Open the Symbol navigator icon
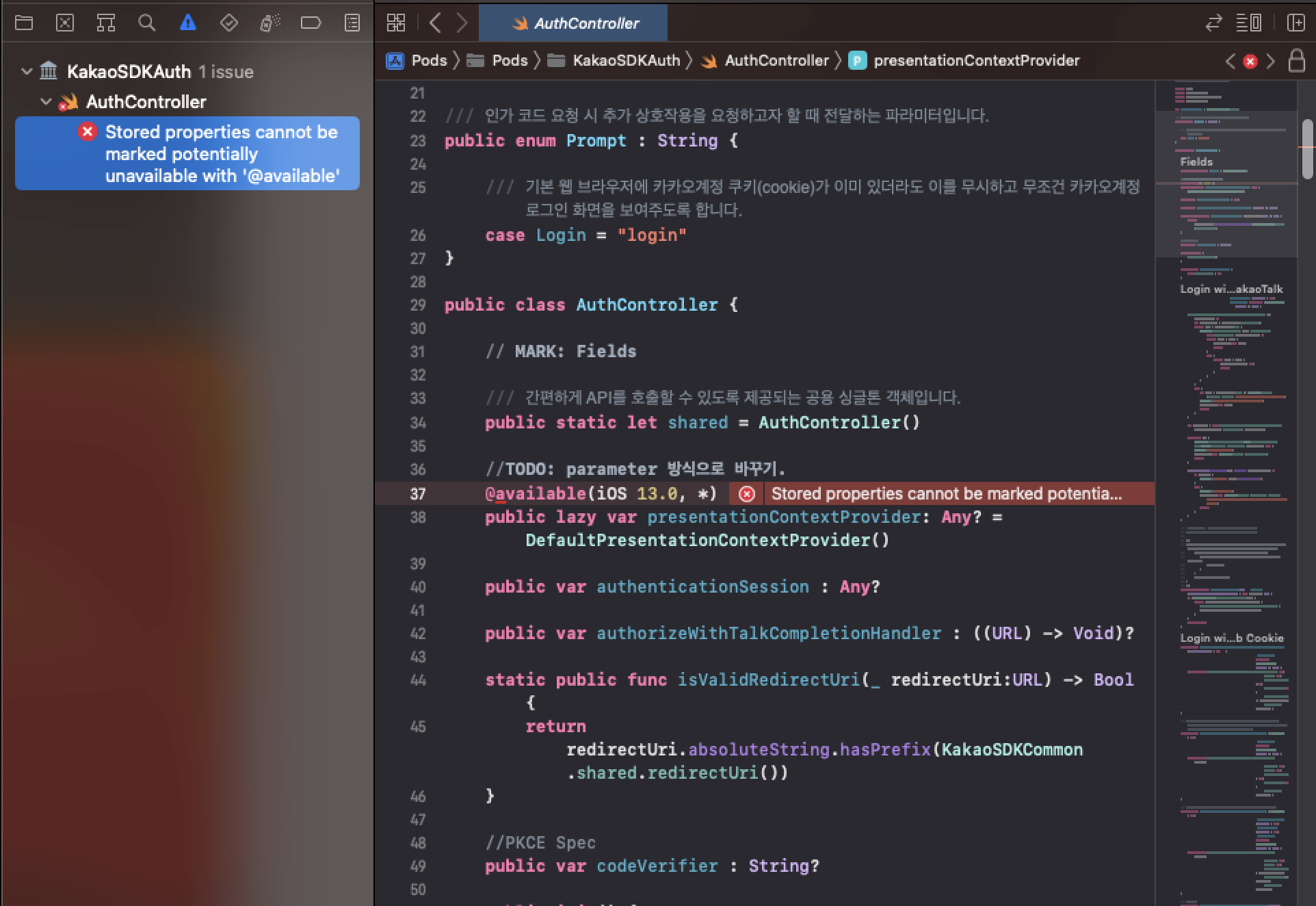This screenshot has width=1316, height=906. tap(105, 23)
